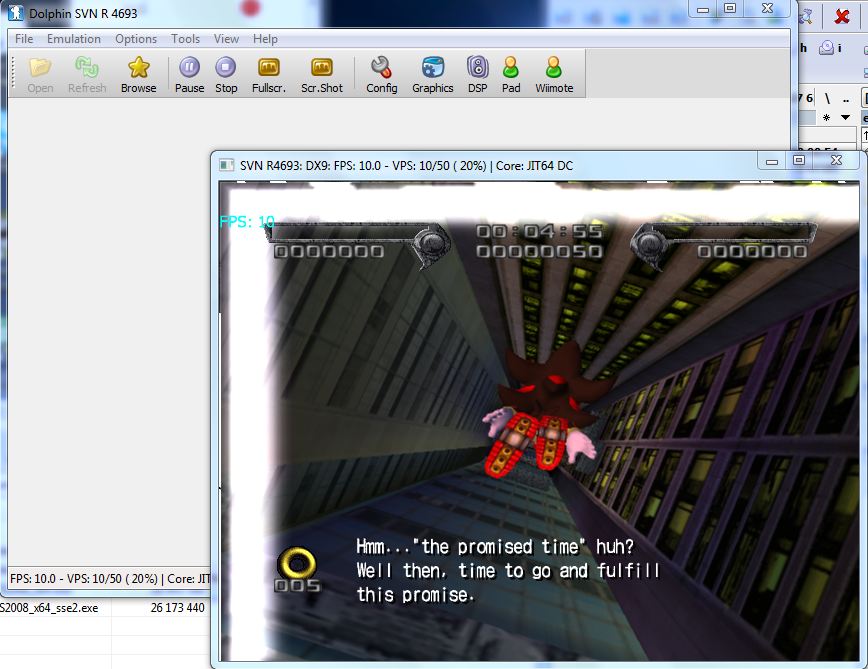
Task: Open the Help menu
Action: click(265, 39)
